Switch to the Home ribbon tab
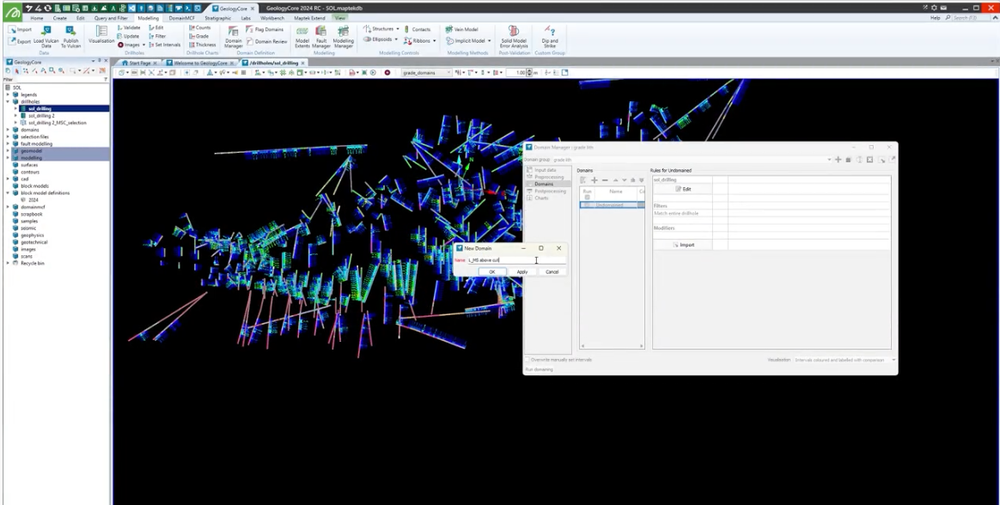This screenshot has width=1000, height=505. point(37,18)
